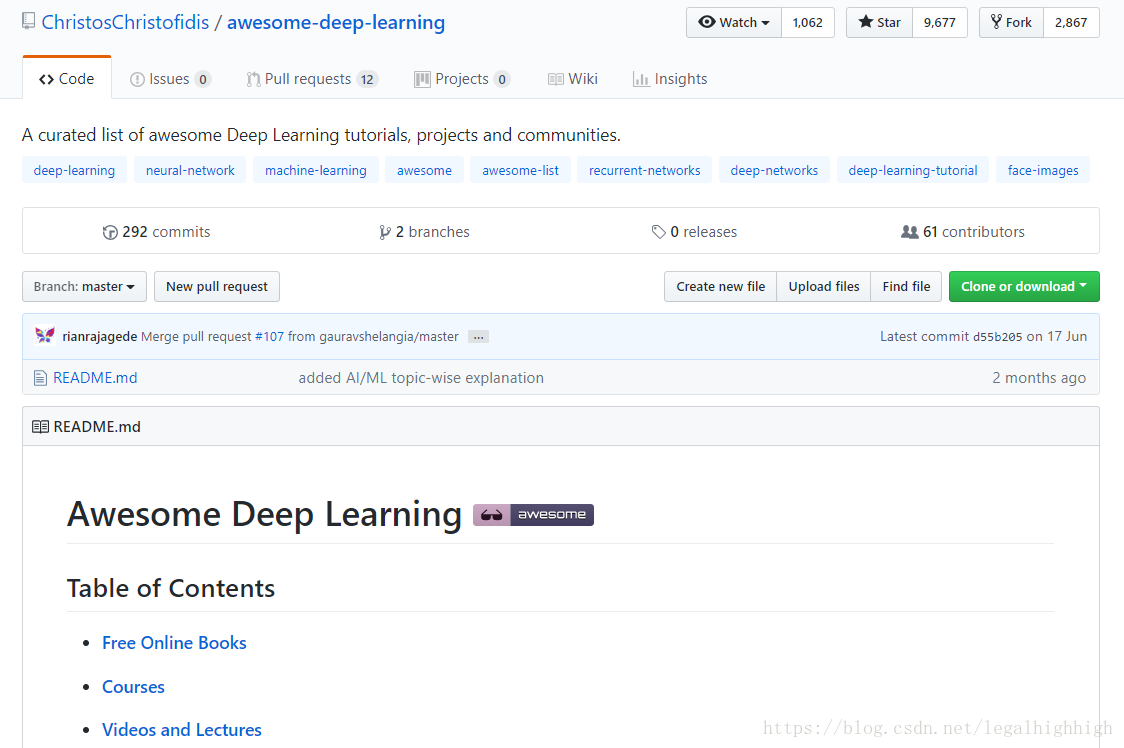The width and height of the screenshot is (1124, 748).
Task: Open the 61 contributors link
Action: click(x=963, y=232)
